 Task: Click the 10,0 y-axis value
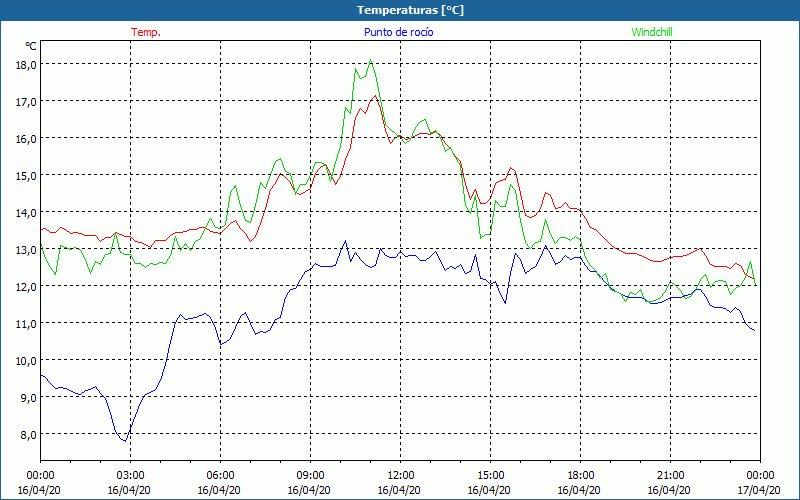click(26, 360)
